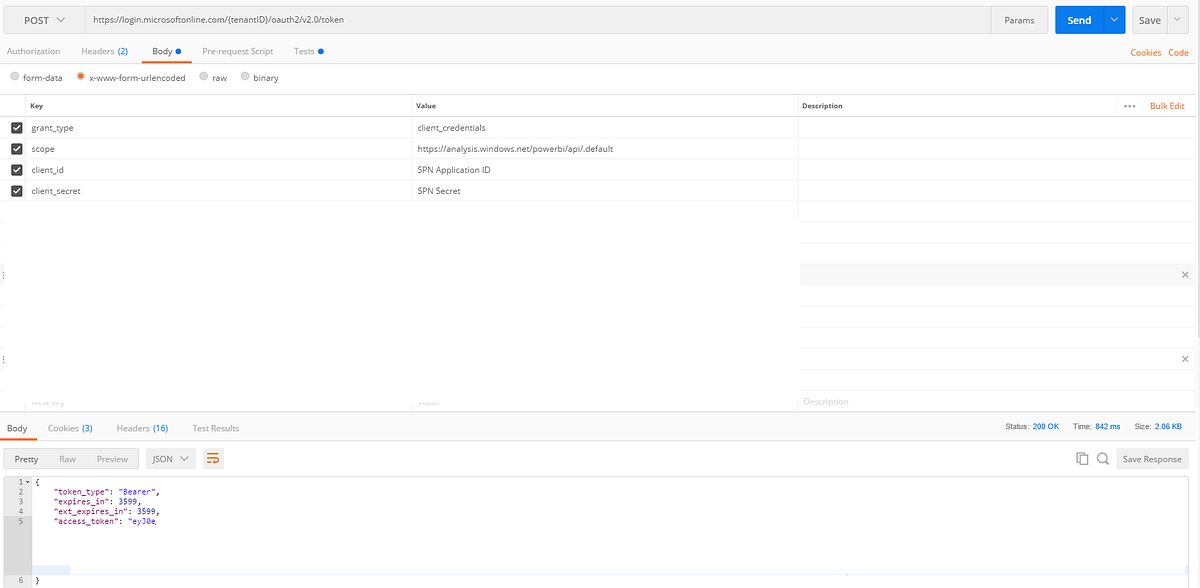
Task: Select the raw body type radio button
Action: 202,76
